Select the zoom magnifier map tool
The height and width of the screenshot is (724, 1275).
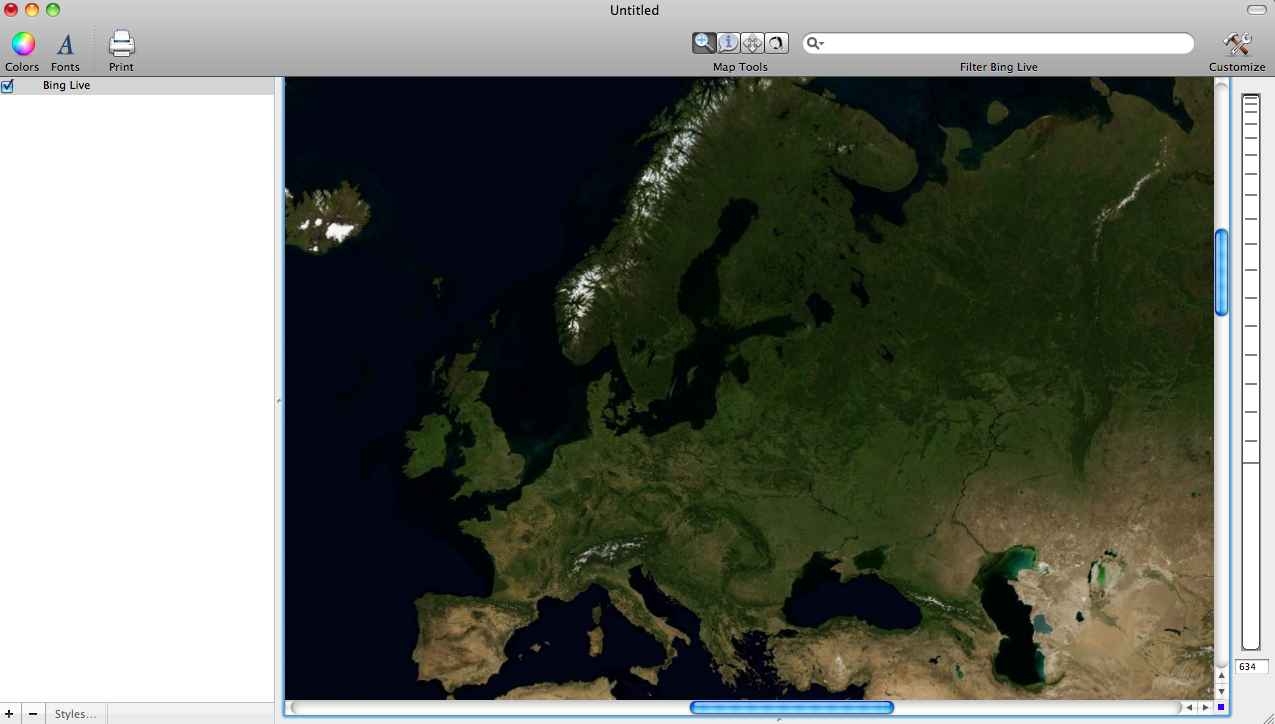click(x=704, y=43)
